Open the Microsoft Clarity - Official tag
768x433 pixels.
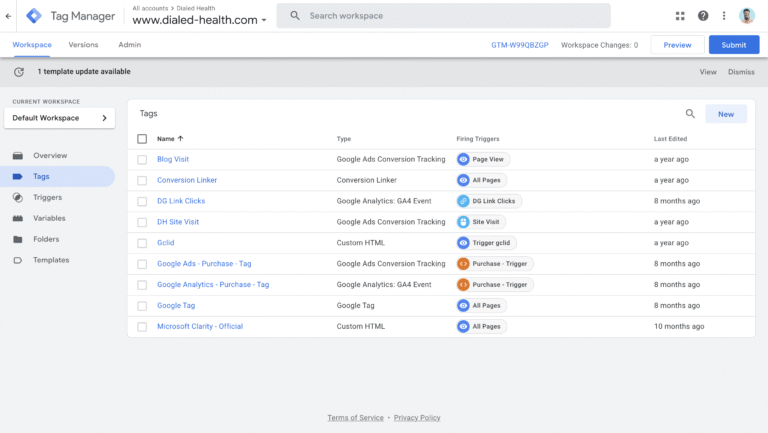click(200, 326)
